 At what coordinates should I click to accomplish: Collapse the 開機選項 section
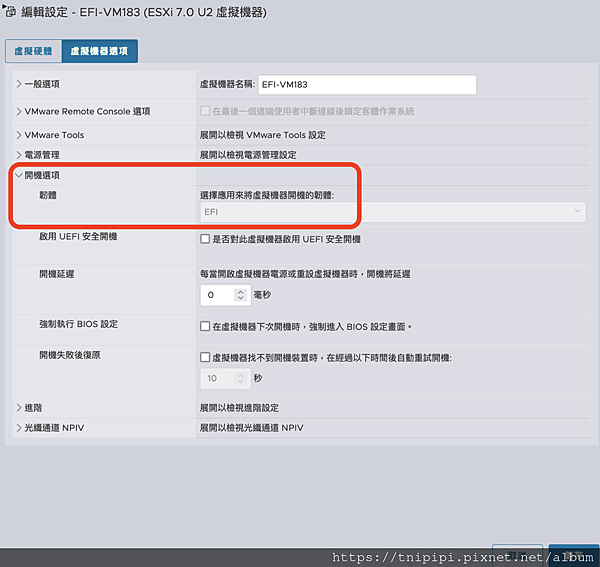coord(18,175)
